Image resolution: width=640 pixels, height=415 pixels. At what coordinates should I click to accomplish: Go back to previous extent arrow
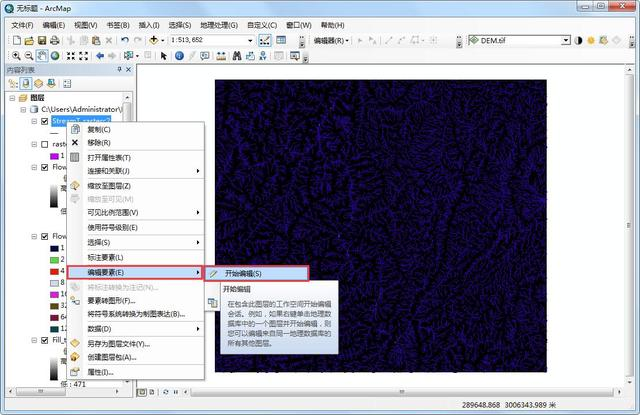coord(100,56)
